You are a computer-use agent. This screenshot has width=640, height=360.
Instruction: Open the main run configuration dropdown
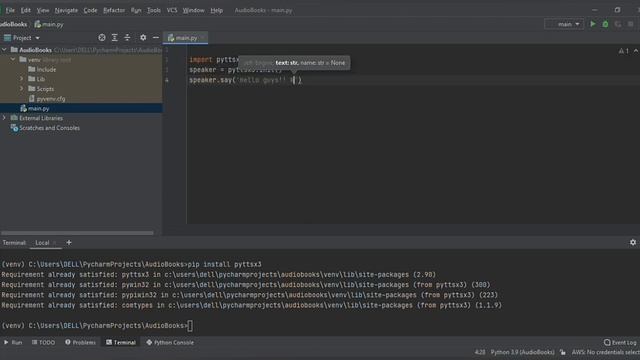click(x=564, y=24)
